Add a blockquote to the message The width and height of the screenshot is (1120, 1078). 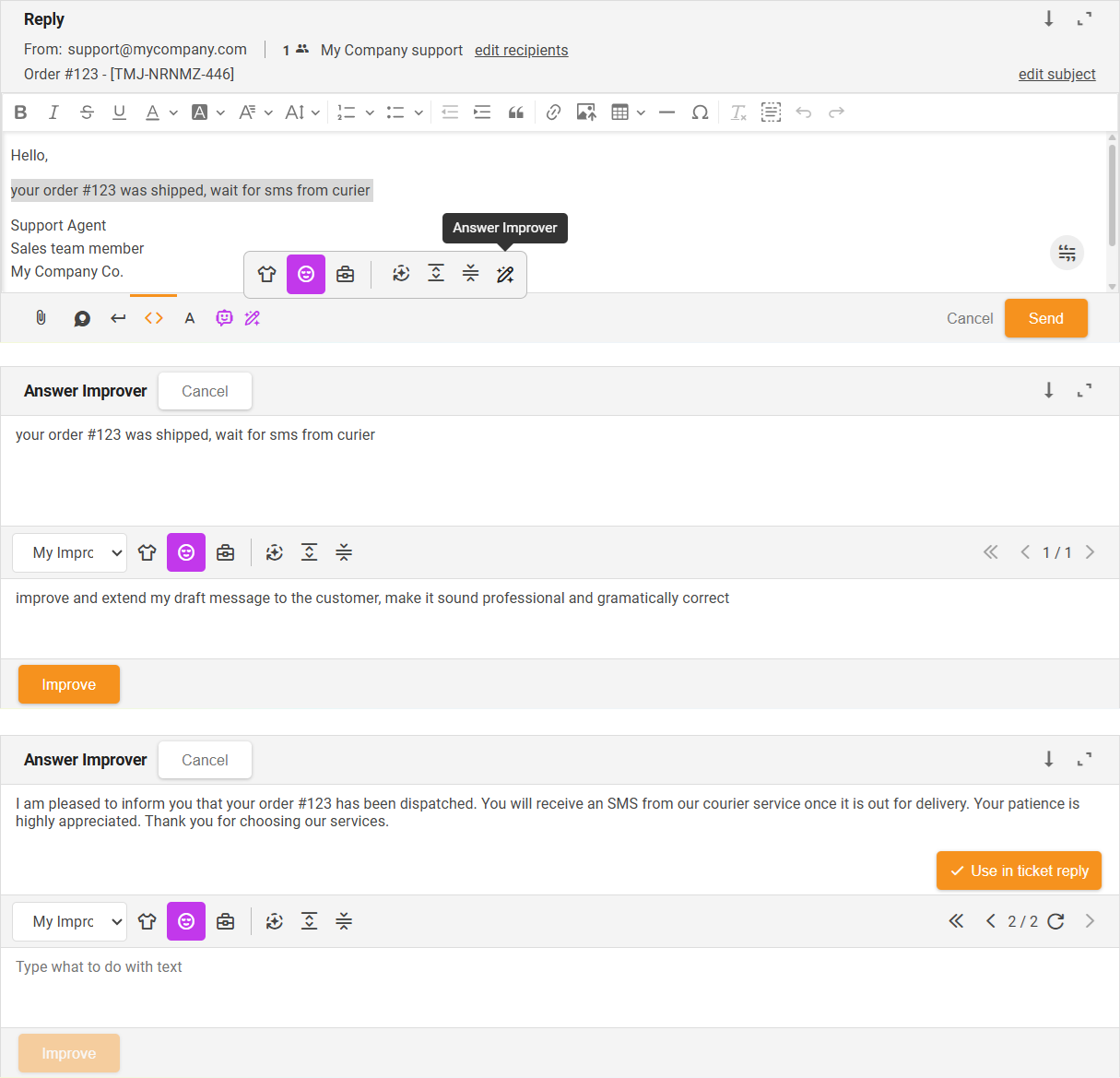click(x=515, y=112)
